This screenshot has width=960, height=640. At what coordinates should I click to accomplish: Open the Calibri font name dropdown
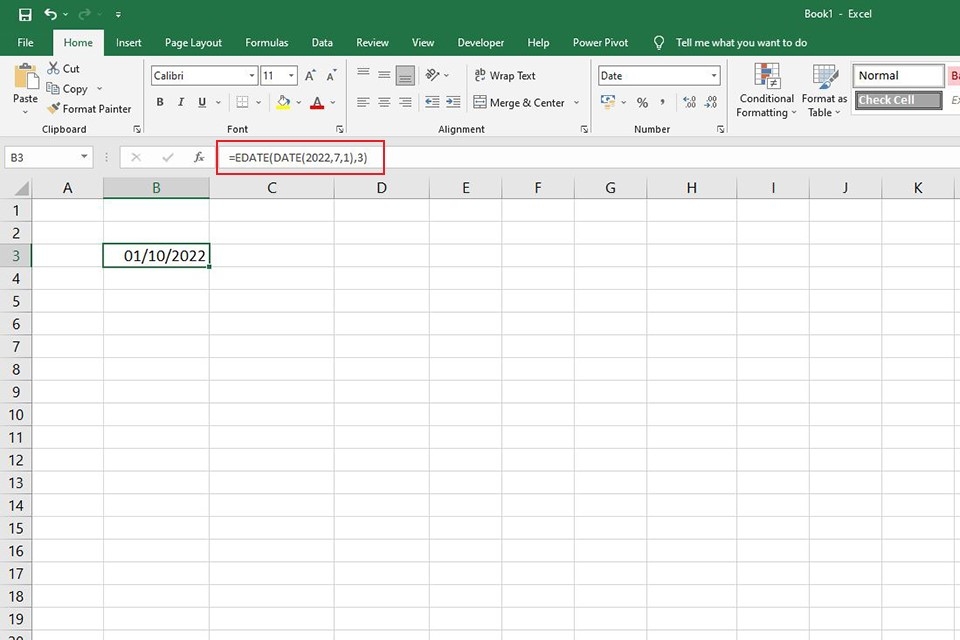pyautogui.click(x=251, y=76)
